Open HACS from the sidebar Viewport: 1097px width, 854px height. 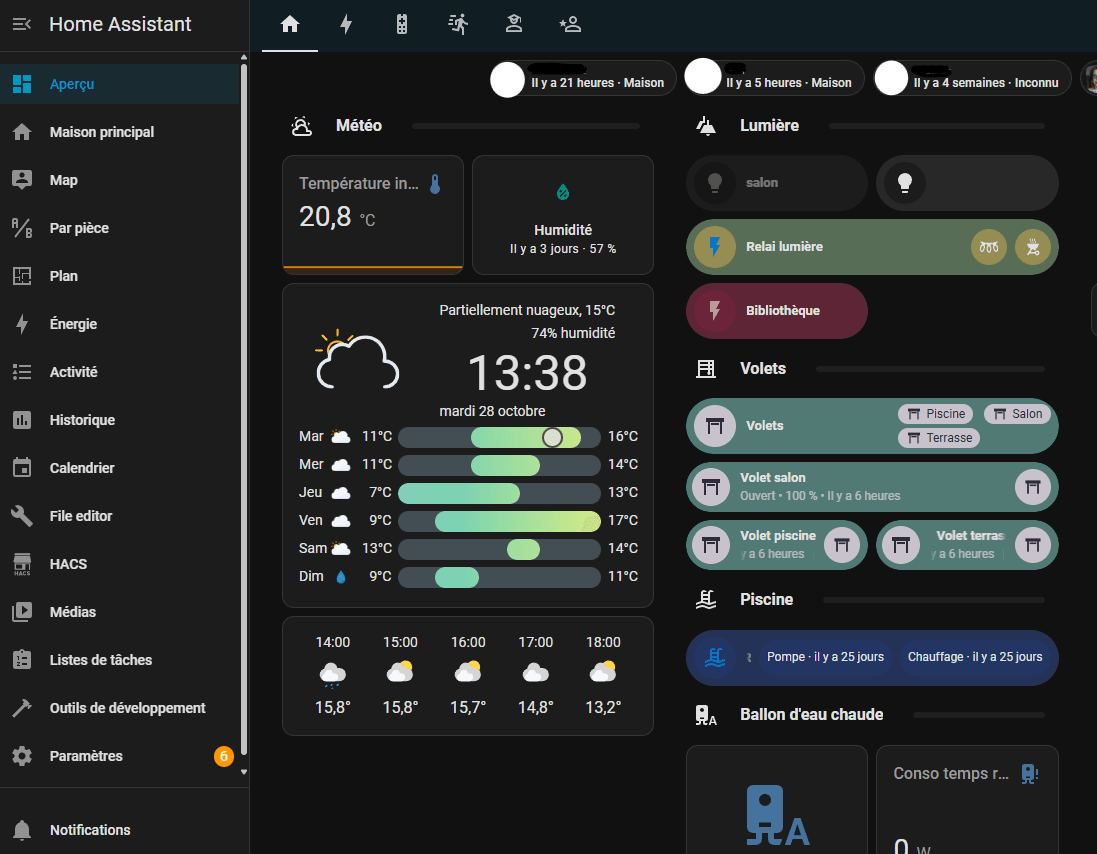click(68, 564)
